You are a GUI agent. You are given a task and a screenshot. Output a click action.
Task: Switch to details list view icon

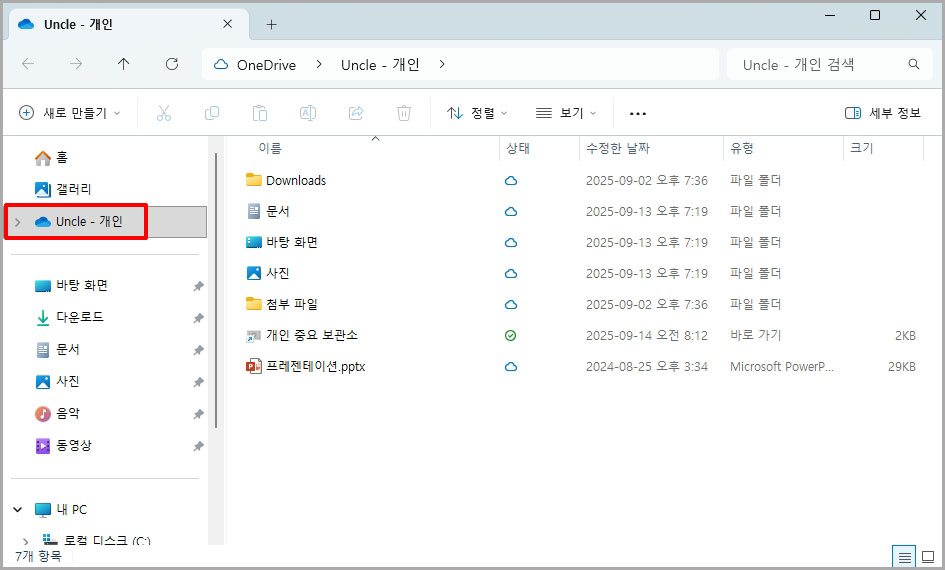[x=904, y=557]
